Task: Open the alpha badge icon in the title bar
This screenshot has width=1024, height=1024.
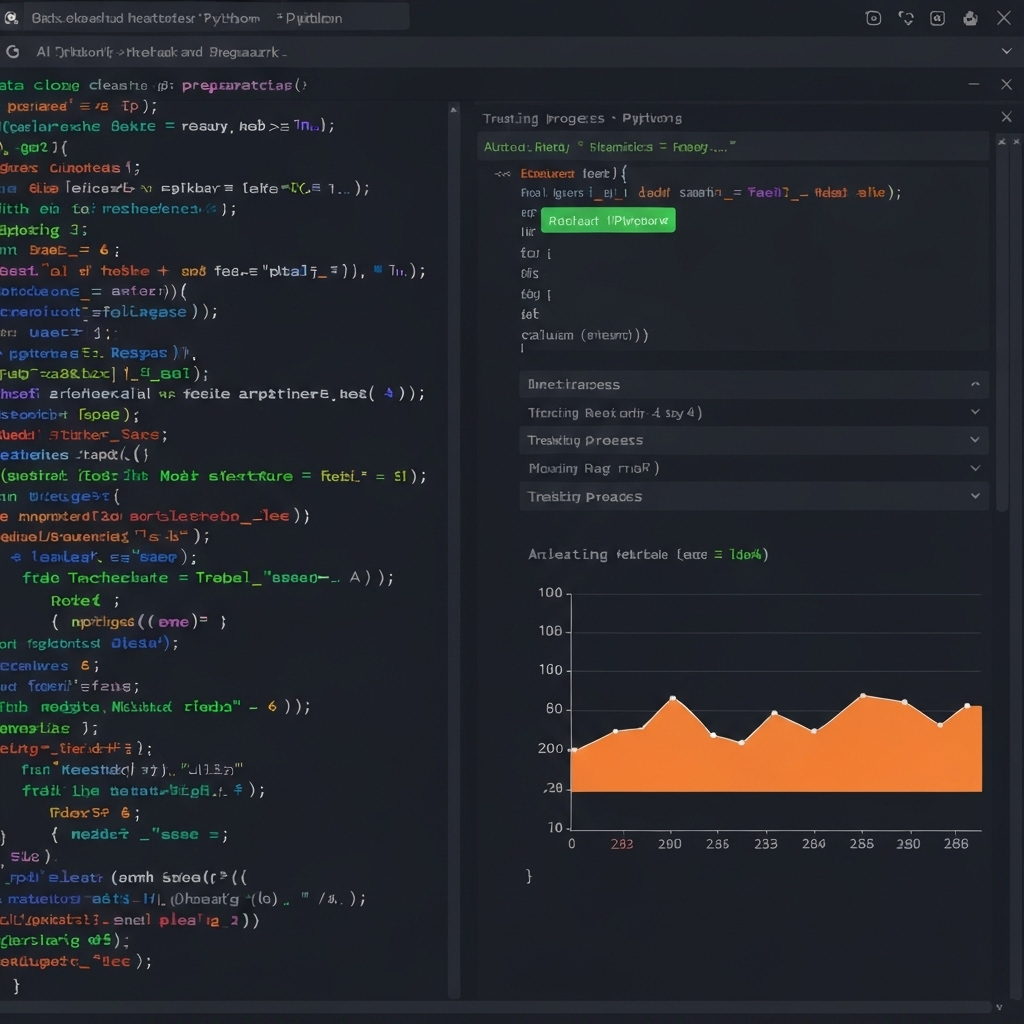Action: click(938, 18)
